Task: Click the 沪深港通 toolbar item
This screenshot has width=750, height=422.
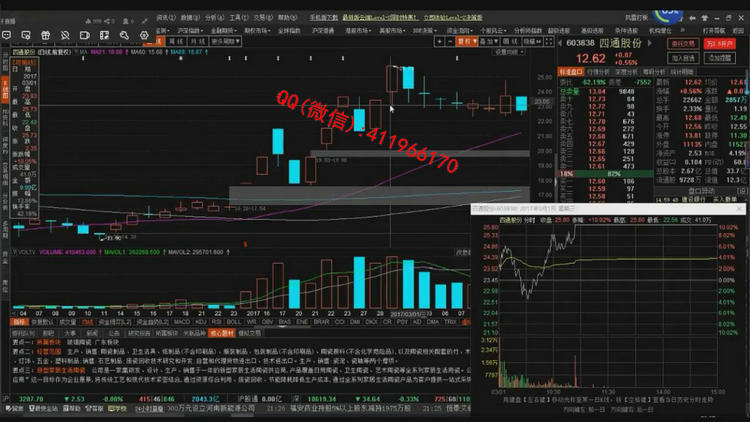Action: click(323, 30)
